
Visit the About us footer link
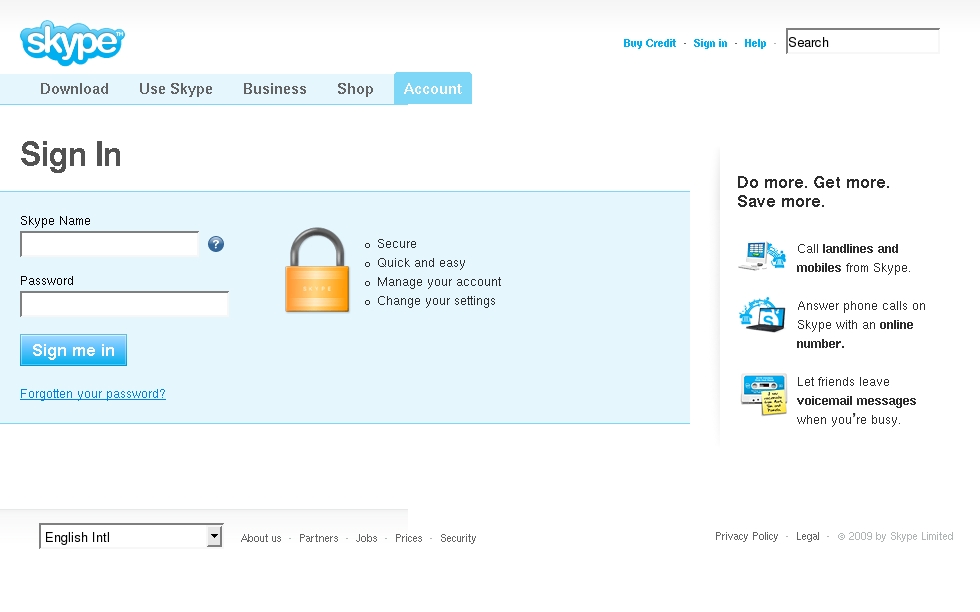pos(261,538)
